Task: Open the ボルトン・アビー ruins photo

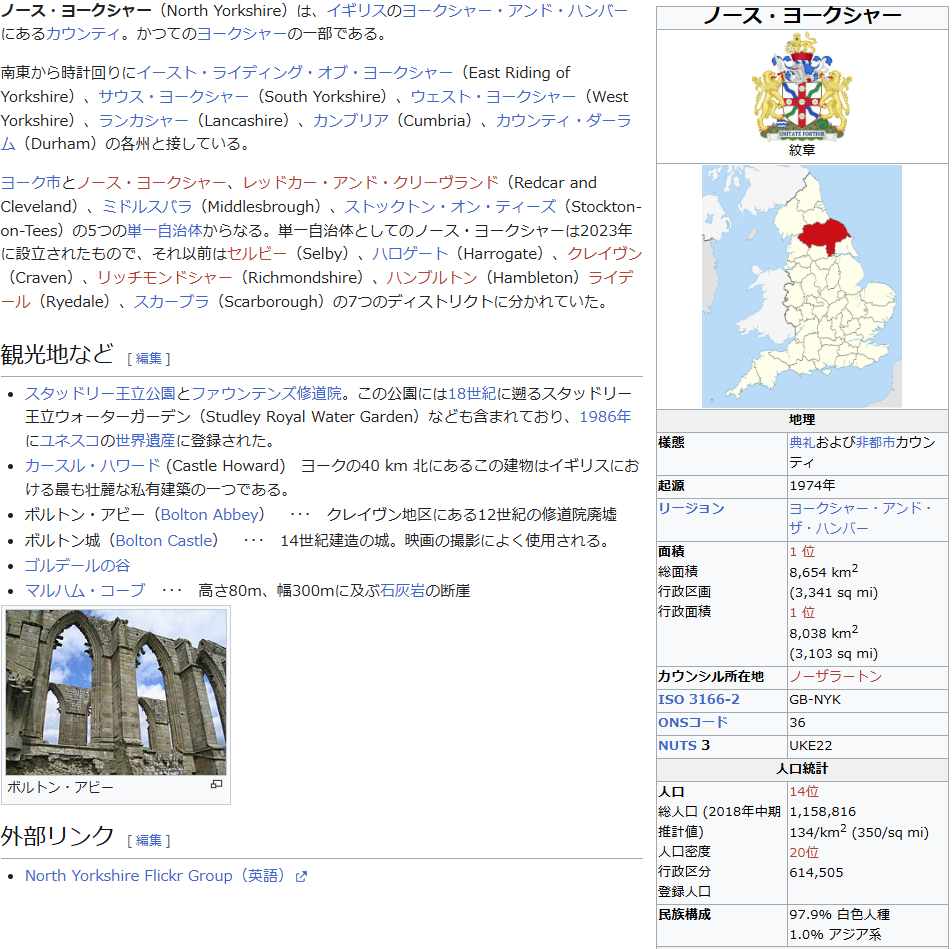Action: tap(116, 691)
